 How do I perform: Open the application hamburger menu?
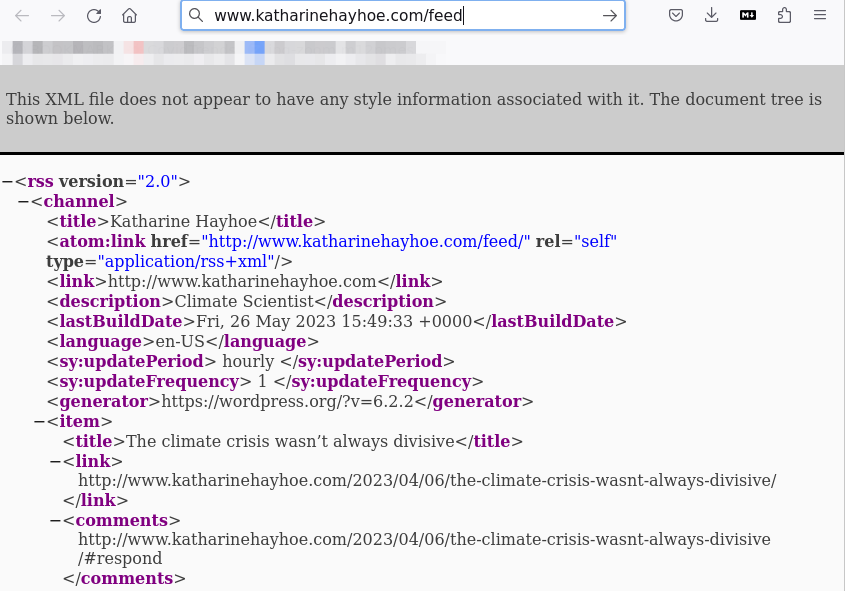[820, 16]
